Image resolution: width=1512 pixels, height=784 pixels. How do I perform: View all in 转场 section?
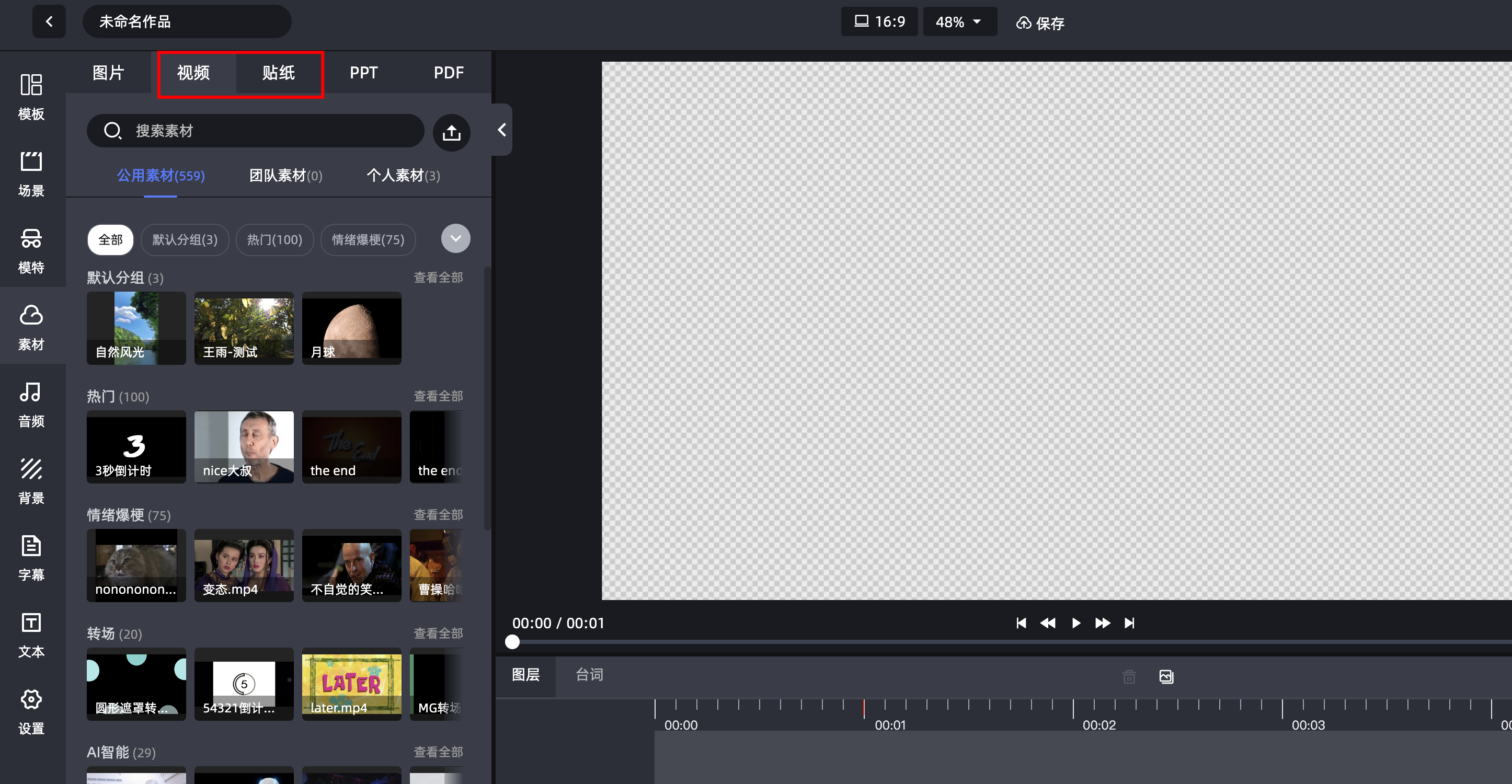[438, 633]
